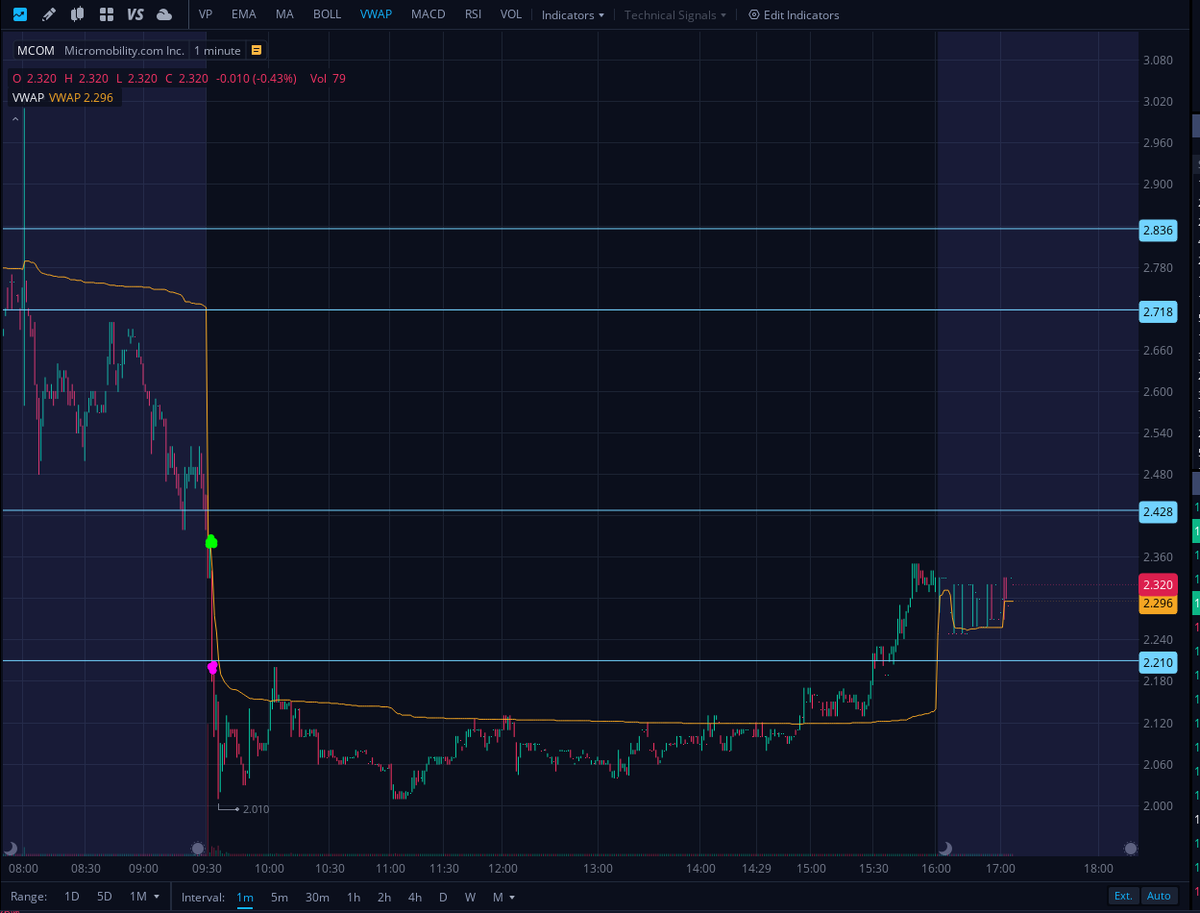Click the 09:30 time axis label
Screen dimensions: 1200x913
coord(206,868)
